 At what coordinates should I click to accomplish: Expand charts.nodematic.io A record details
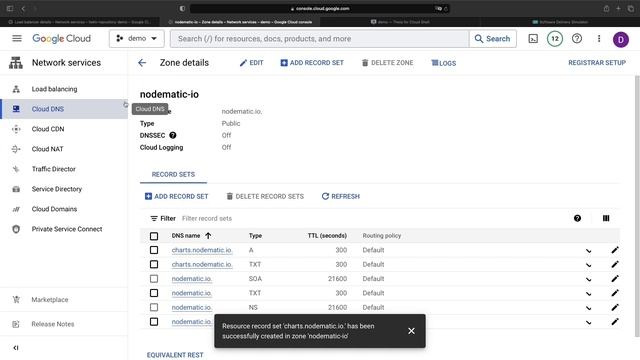(589, 251)
